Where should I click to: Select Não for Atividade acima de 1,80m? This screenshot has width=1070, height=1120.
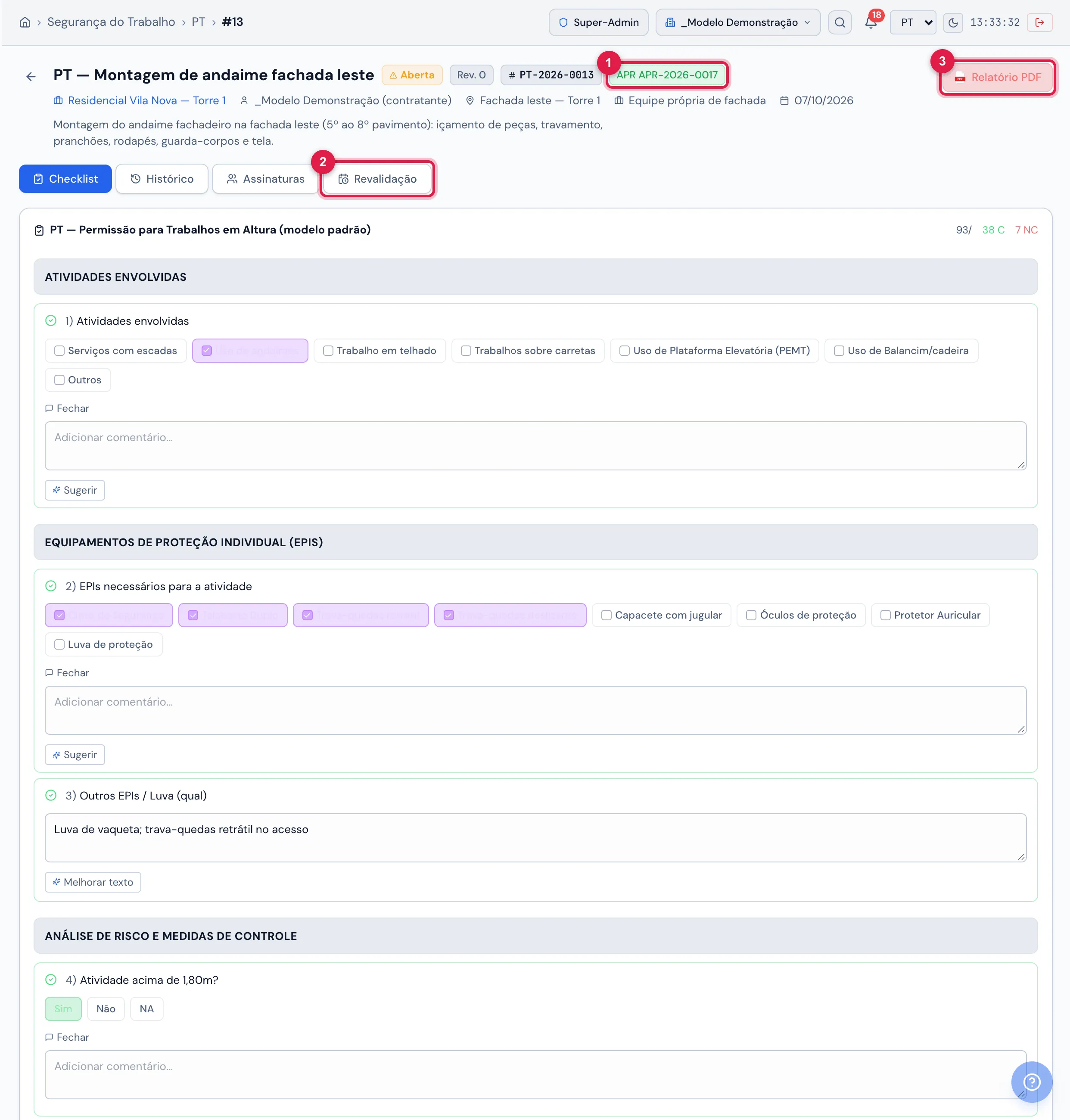pyautogui.click(x=106, y=1009)
